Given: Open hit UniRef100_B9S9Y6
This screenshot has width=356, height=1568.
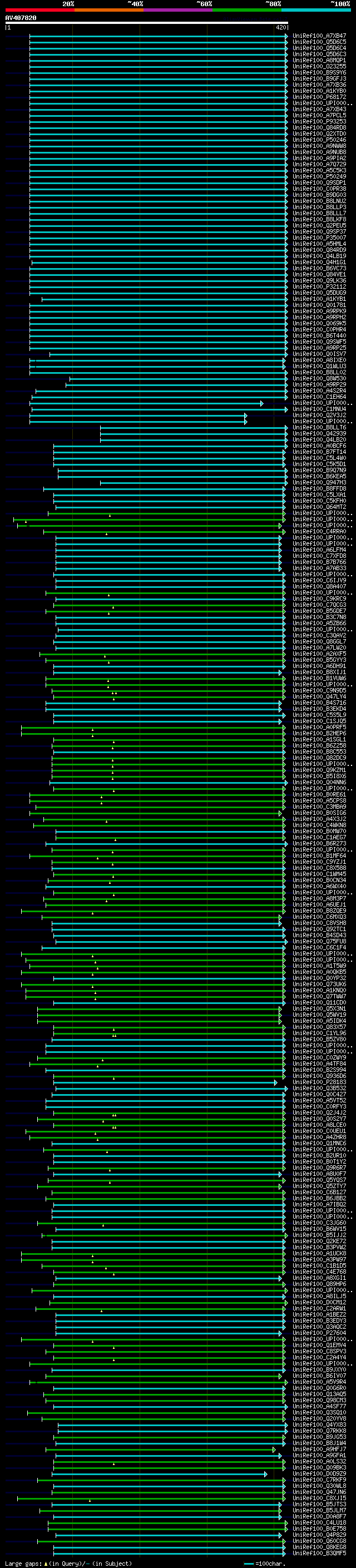Looking at the screenshot, I should [x=319, y=72].
